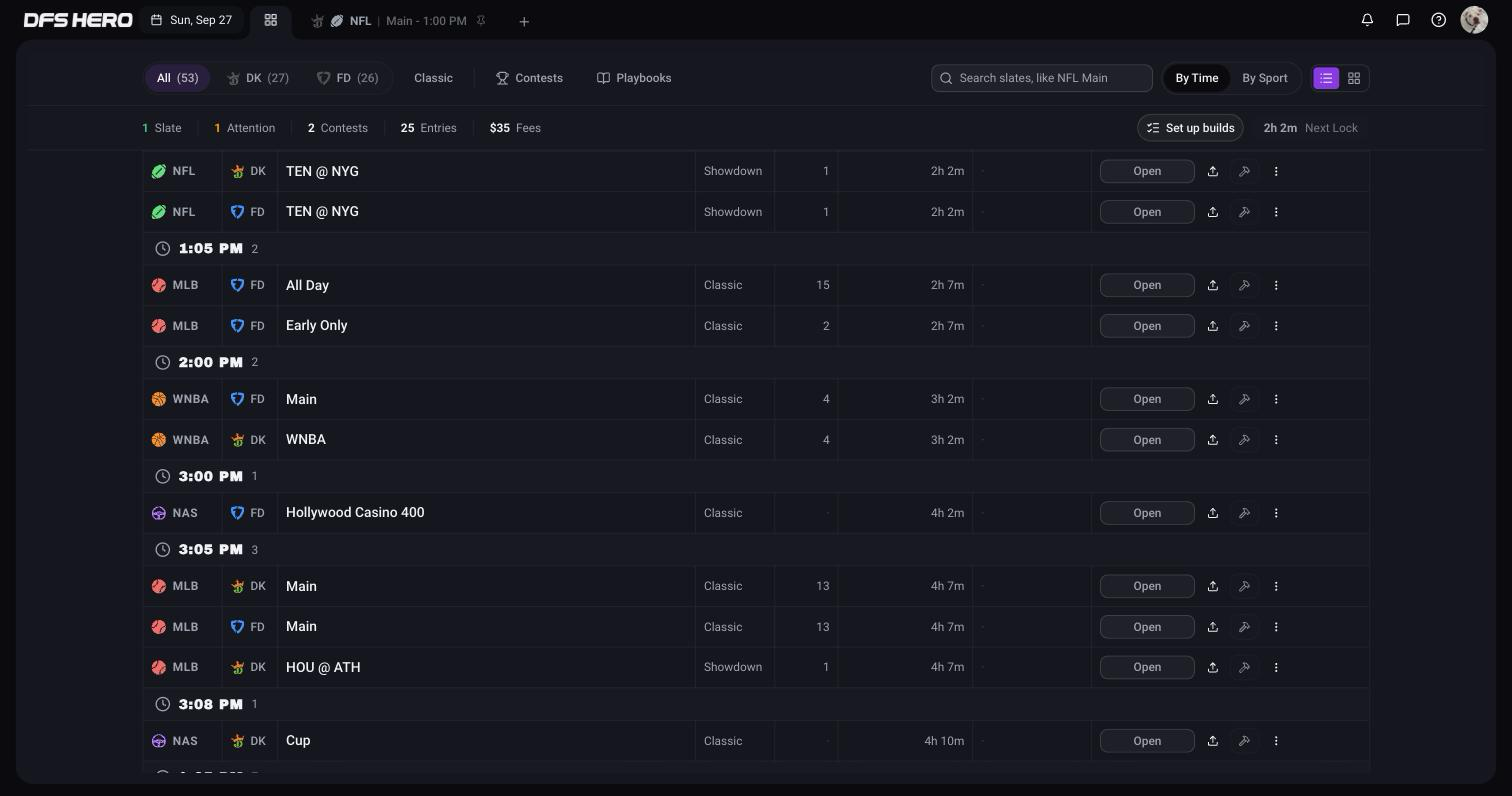More options for FD TEN @ NYG row
This screenshot has width=1512, height=796.
click(1276, 212)
